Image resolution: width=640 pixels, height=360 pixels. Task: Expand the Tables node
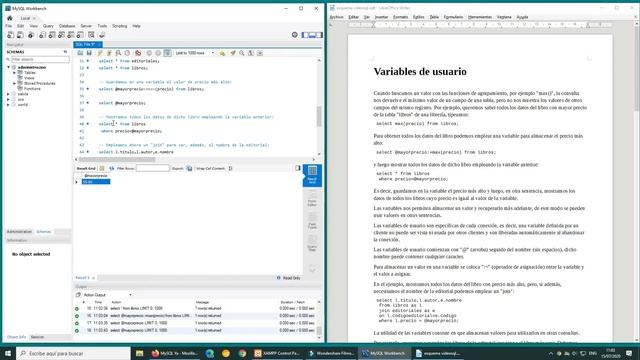14,73
